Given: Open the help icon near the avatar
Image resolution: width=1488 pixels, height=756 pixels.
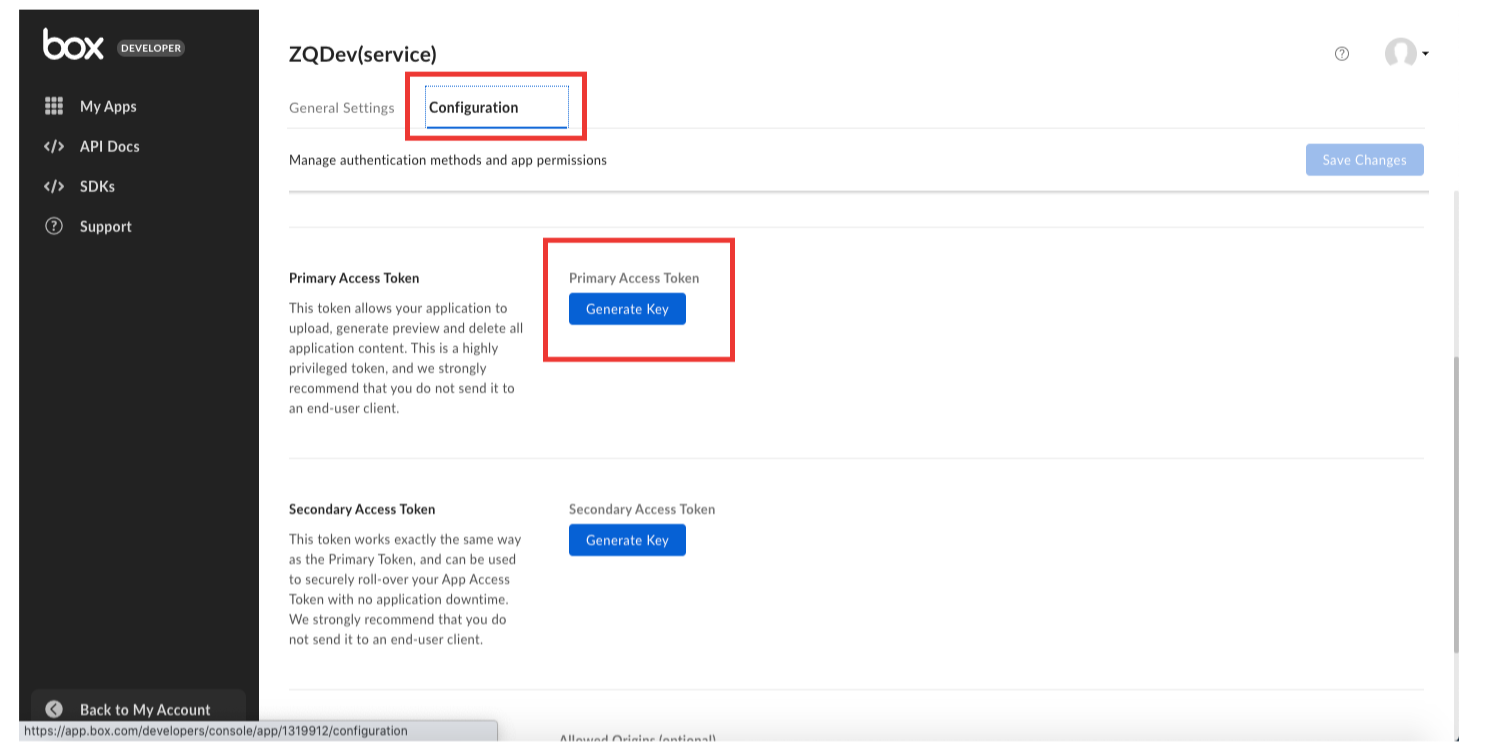Looking at the screenshot, I should pyautogui.click(x=1342, y=54).
